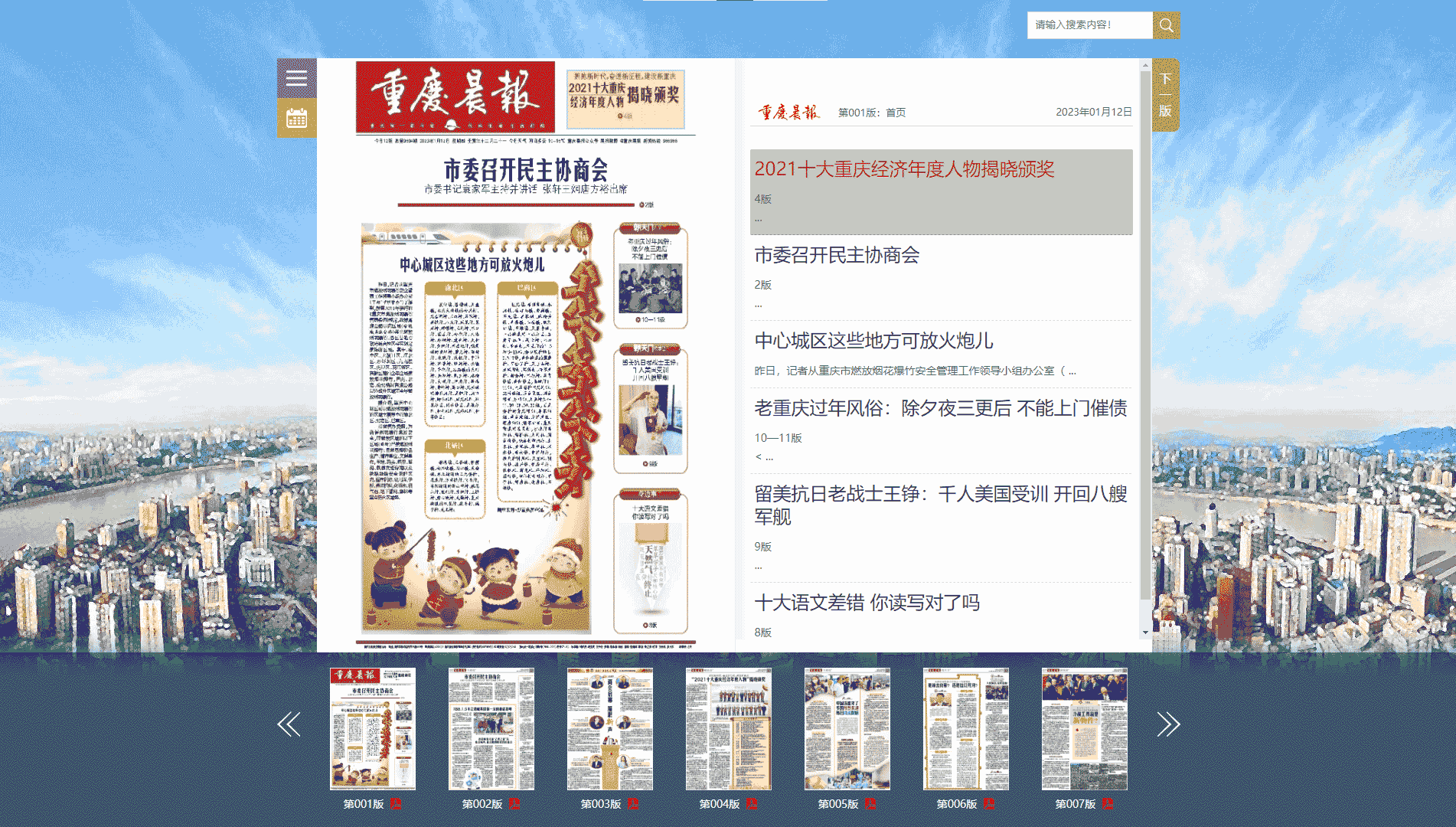Image resolution: width=1456 pixels, height=827 pixels.
Task: Download PDF icon beside 第007版
Action: click(1108, 804)
